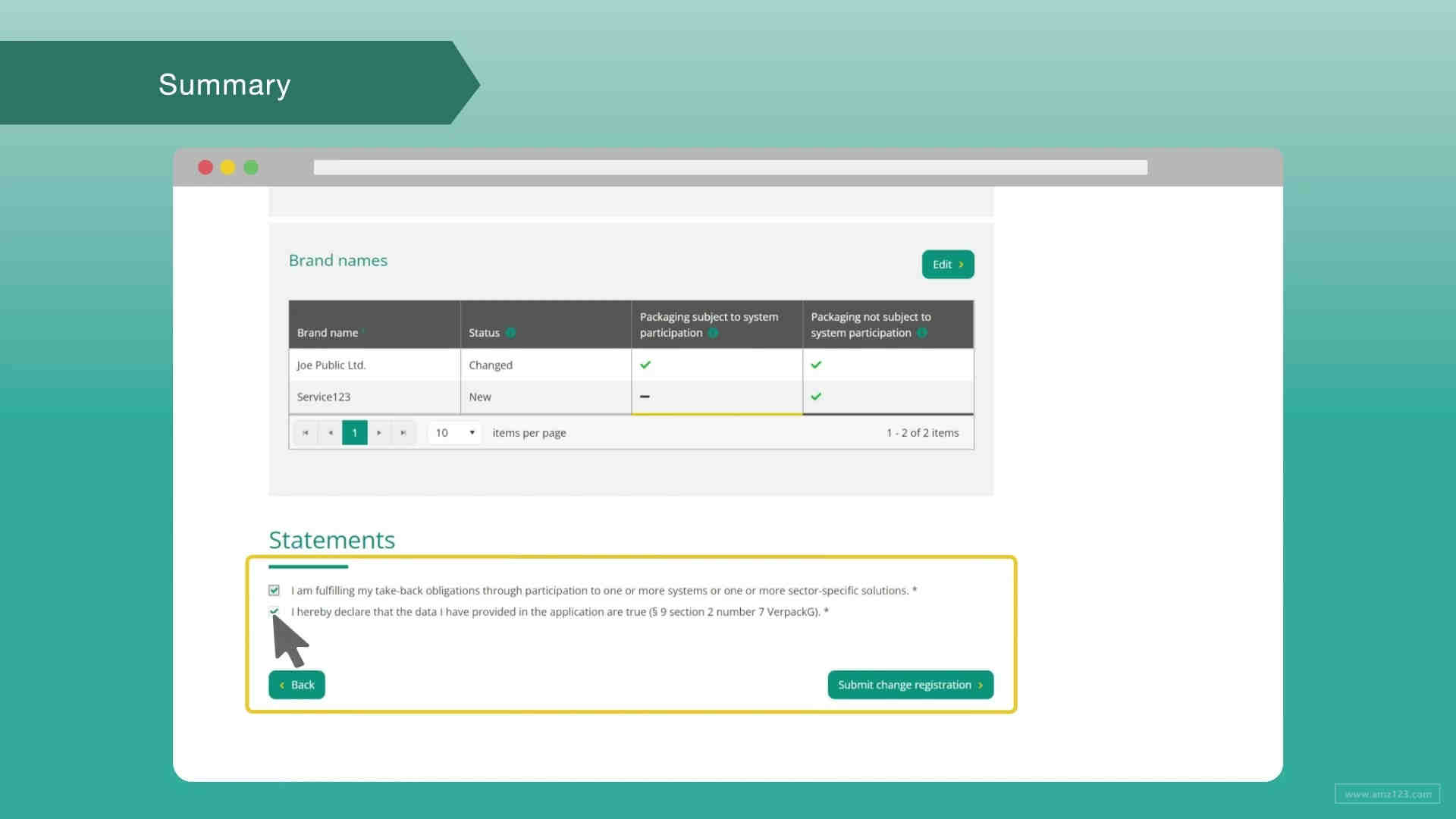Click not-subject checkmark in Service123 row
1456x819 pixels.
(816, 397)
